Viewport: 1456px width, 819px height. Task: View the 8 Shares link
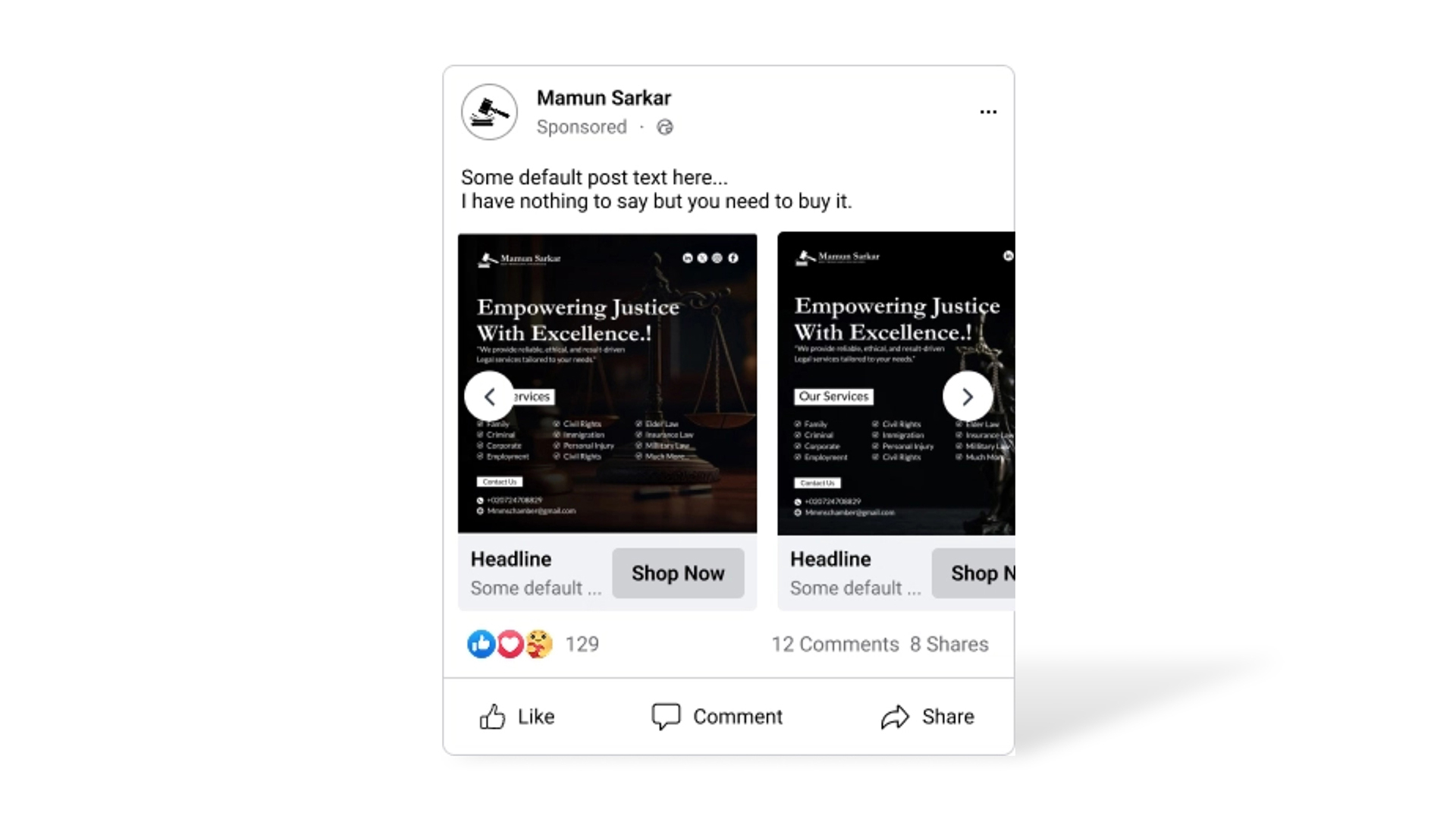949,645
